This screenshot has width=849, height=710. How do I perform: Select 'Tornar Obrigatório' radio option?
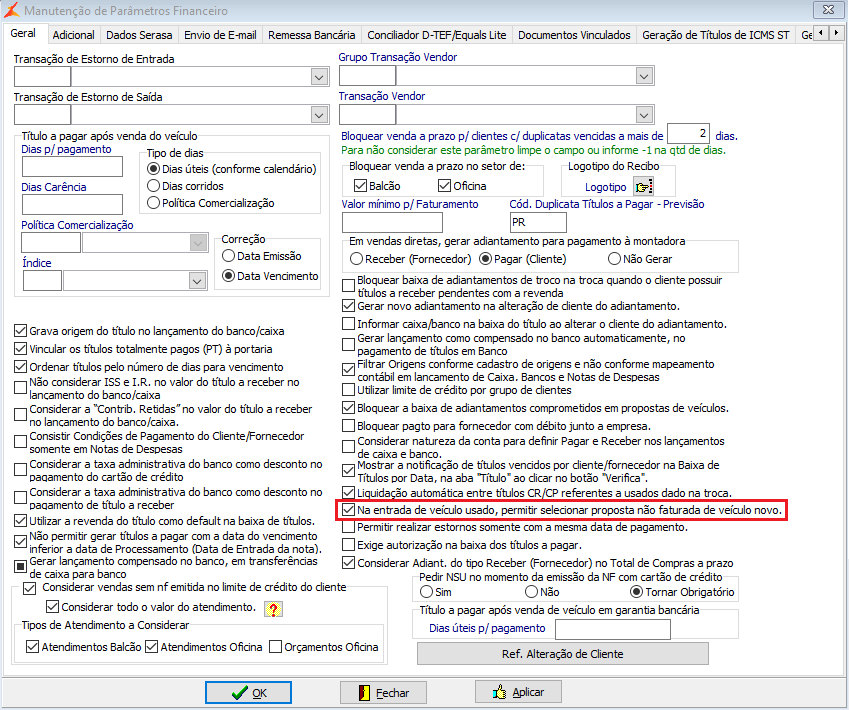[637, 592]
